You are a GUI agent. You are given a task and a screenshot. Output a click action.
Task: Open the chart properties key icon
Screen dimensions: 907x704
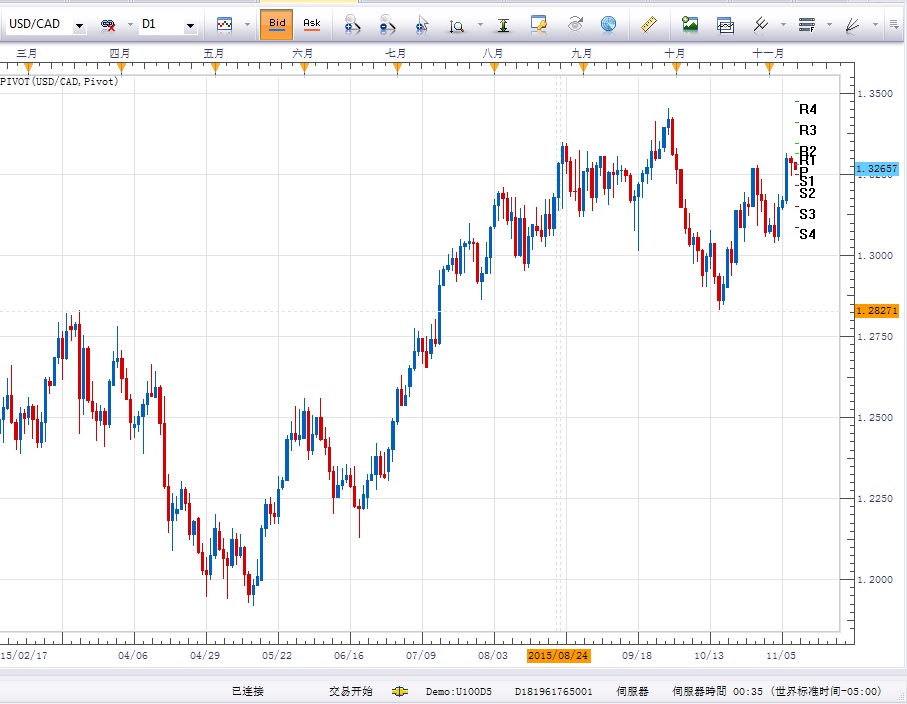tap(539, 24)
